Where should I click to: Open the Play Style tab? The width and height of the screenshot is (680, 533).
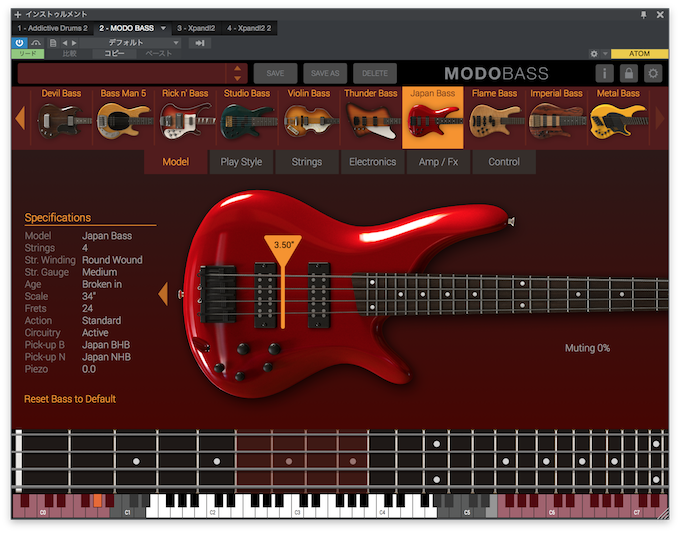pos(241,162)
